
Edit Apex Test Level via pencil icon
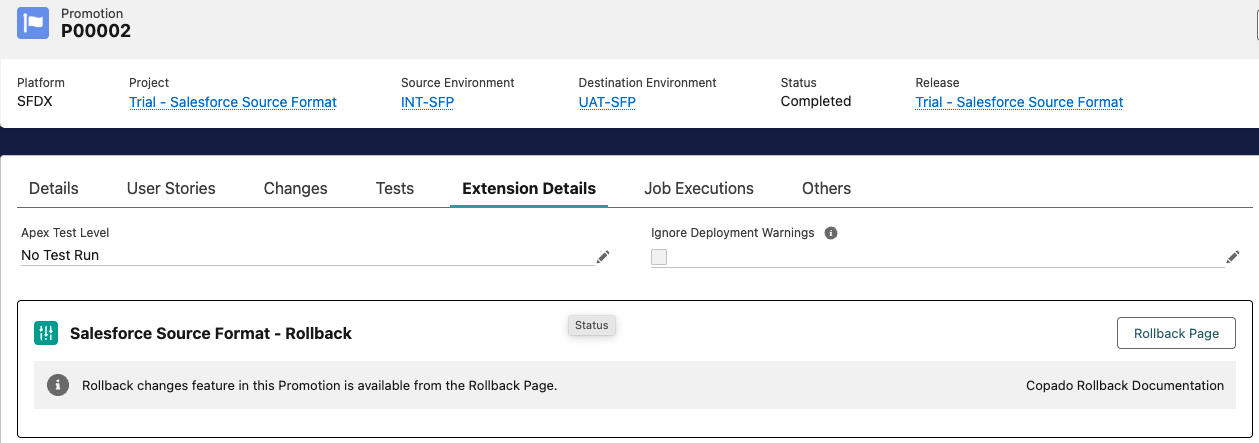click(x=602, y=257)
